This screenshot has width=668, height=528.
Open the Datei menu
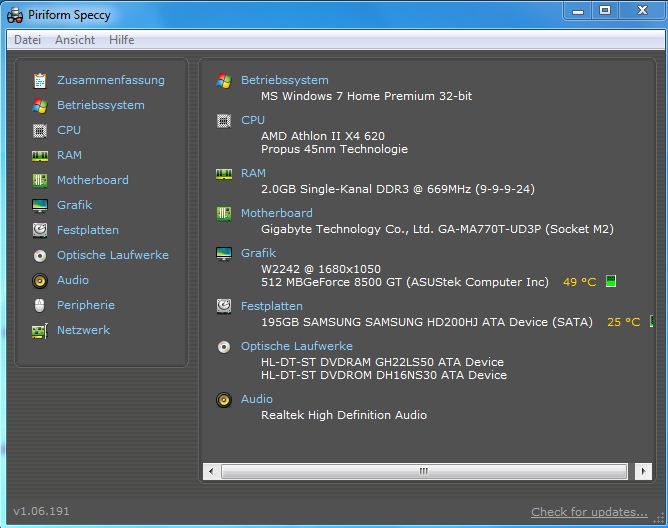click(27, 40)
